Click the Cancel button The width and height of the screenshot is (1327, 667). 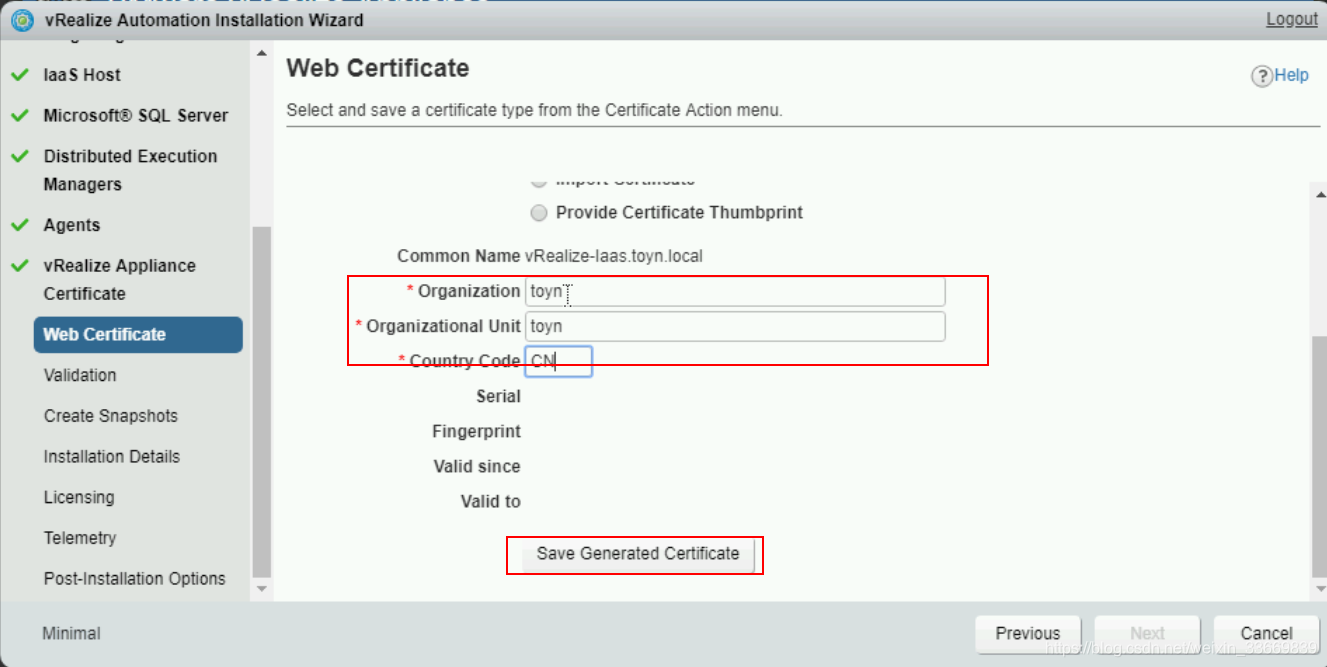point(1266,634)
